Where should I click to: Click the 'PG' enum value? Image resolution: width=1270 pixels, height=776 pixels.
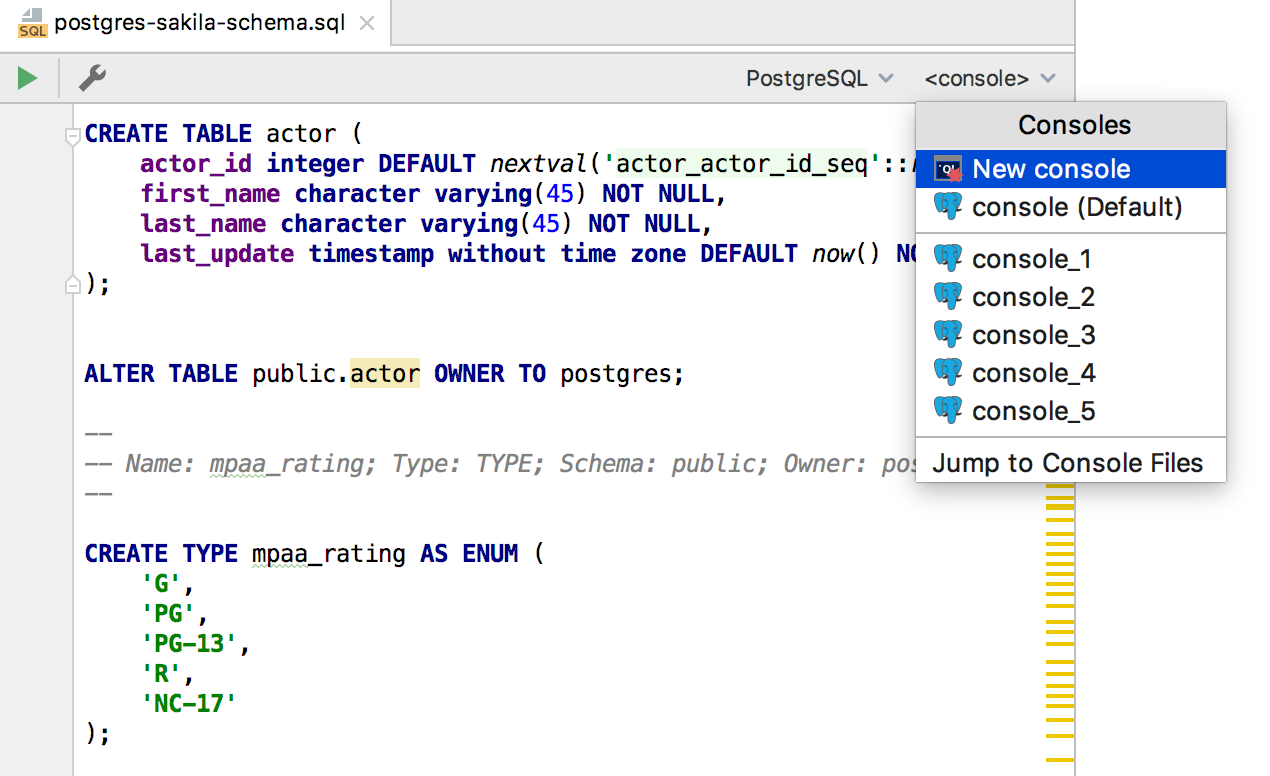coord(168,614)
